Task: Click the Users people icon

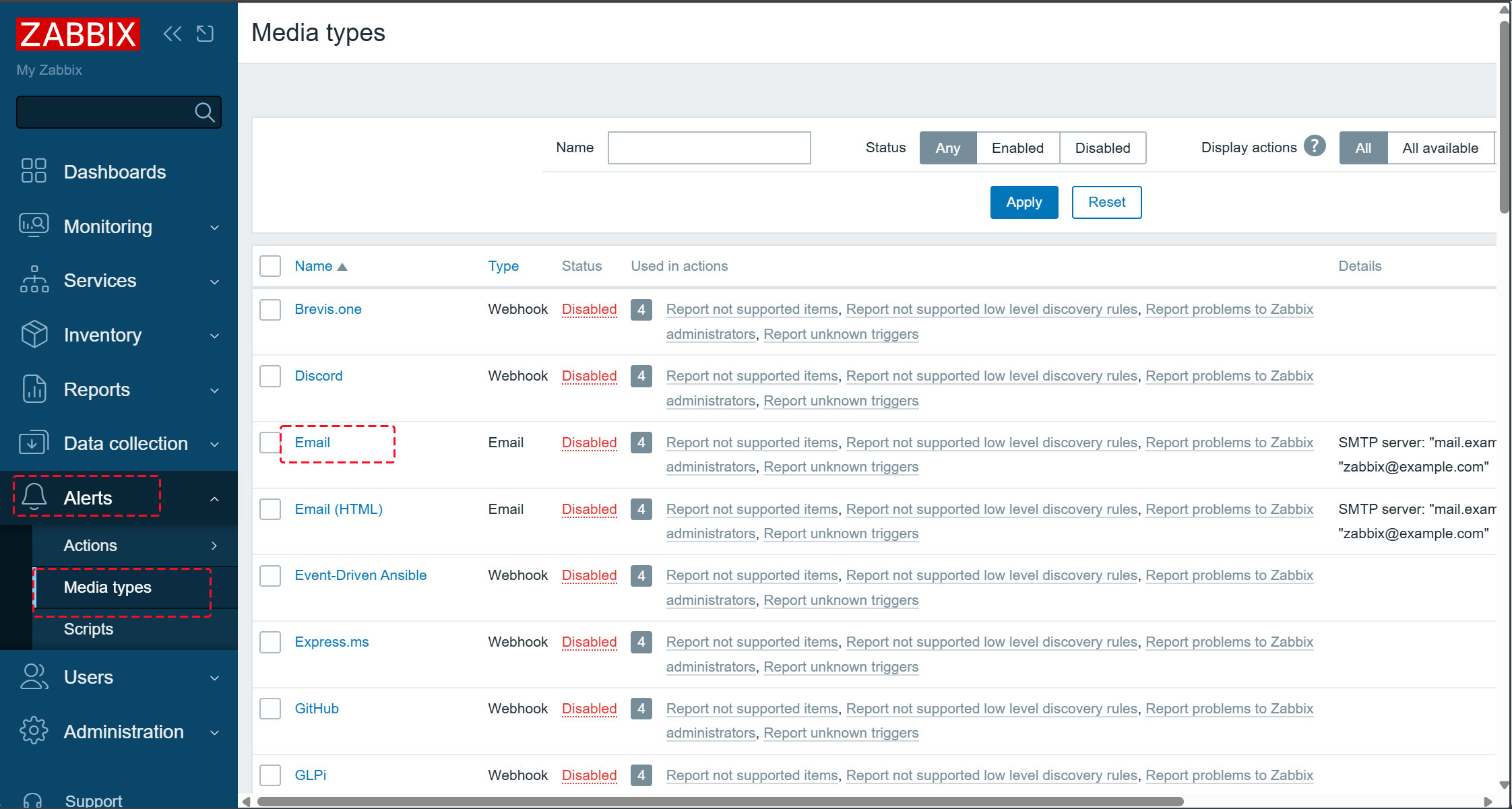Action: [34, 677]
